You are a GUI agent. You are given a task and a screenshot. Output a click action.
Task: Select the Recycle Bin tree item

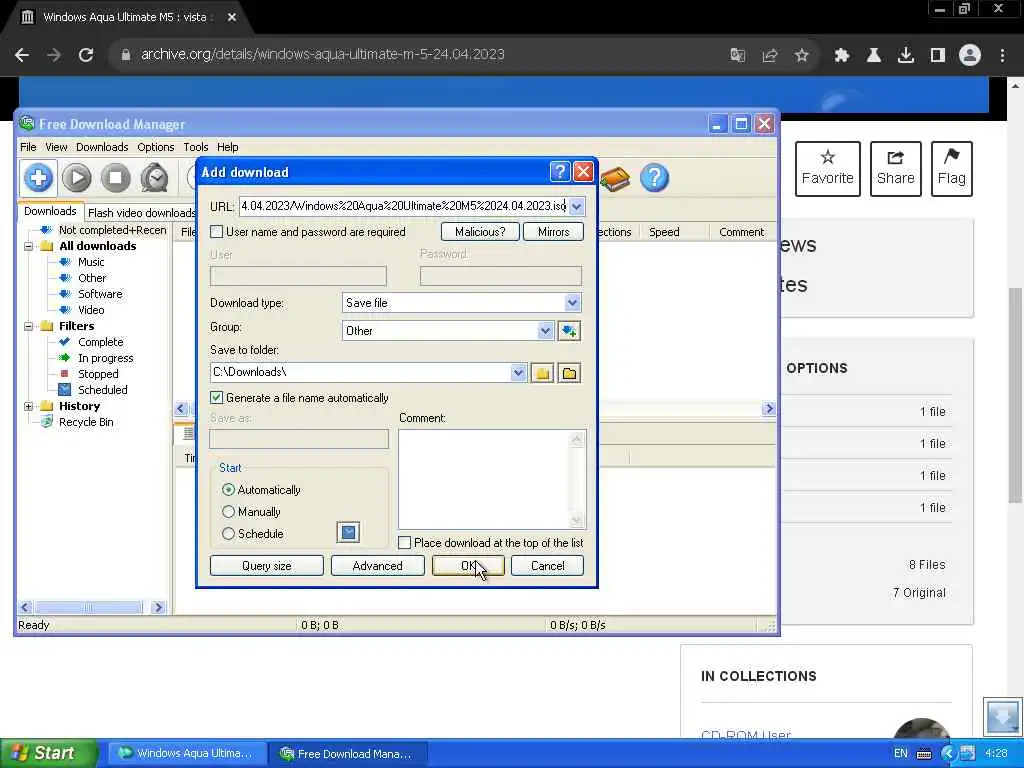tap(86, 422)
